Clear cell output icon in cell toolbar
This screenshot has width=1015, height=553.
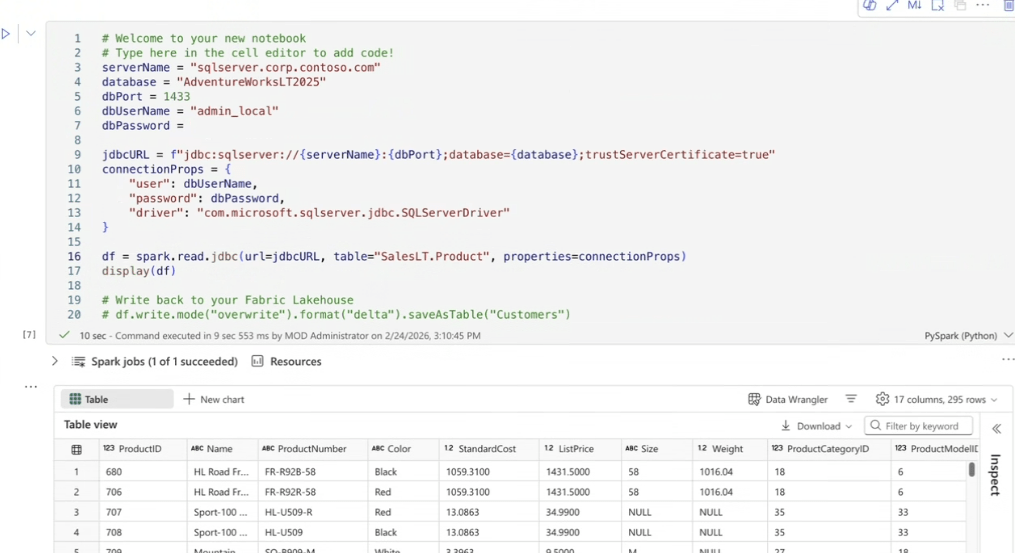coord(937,5)
